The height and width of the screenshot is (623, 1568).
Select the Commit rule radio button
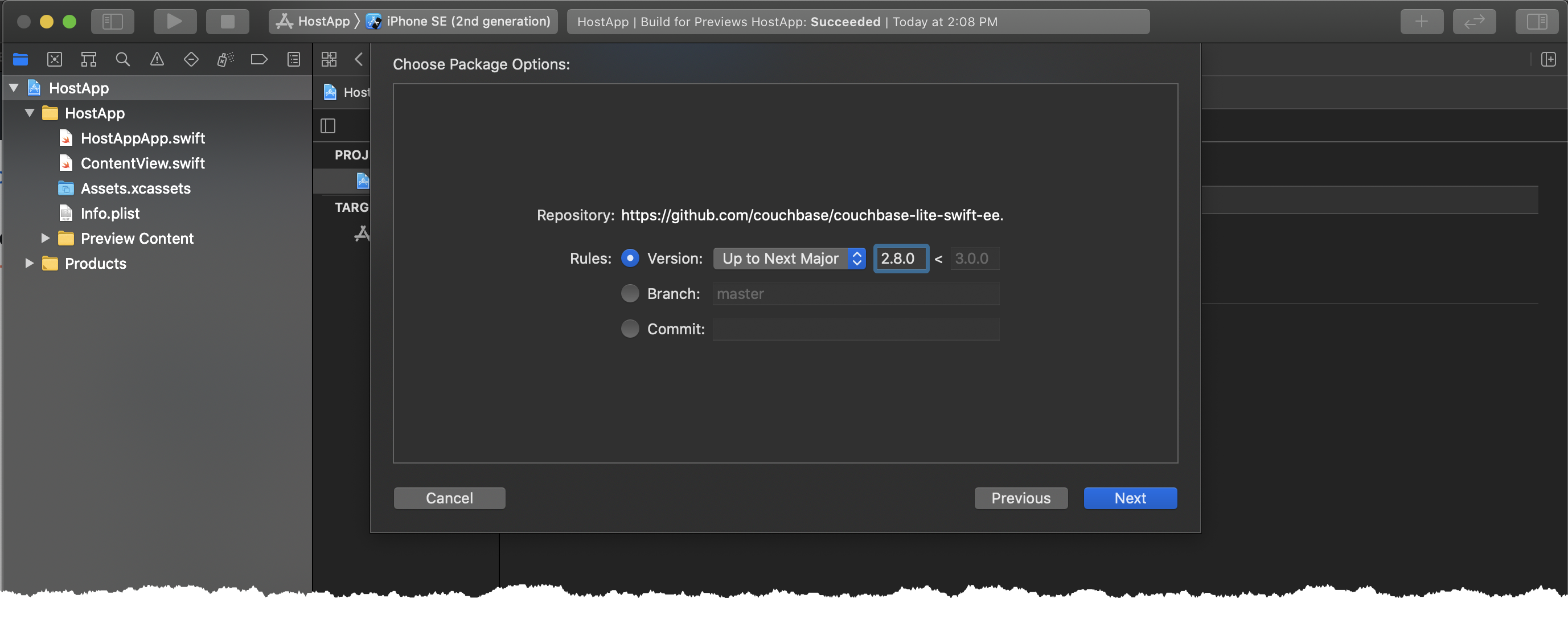(630, 329)
